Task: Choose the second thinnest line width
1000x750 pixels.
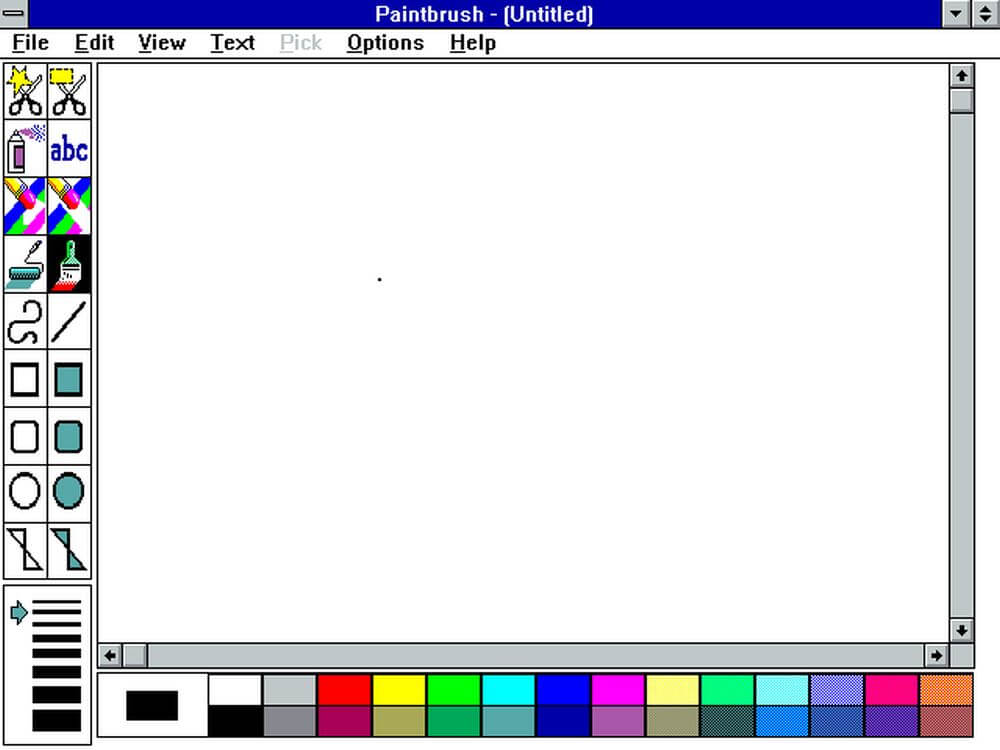Action: tap(57, 621)
